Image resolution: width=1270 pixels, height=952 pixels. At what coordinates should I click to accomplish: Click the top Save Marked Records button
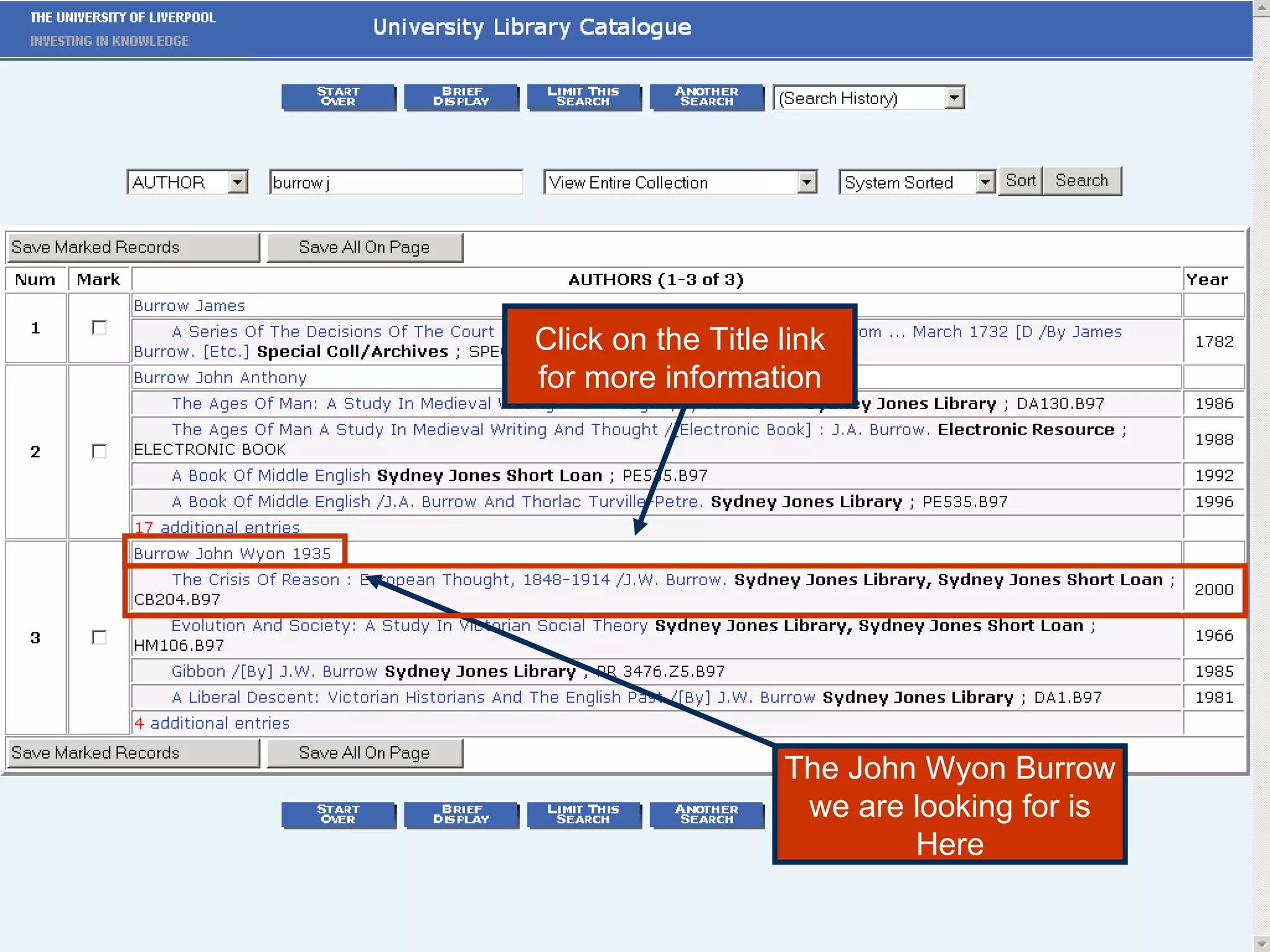[x=133, y=247]
